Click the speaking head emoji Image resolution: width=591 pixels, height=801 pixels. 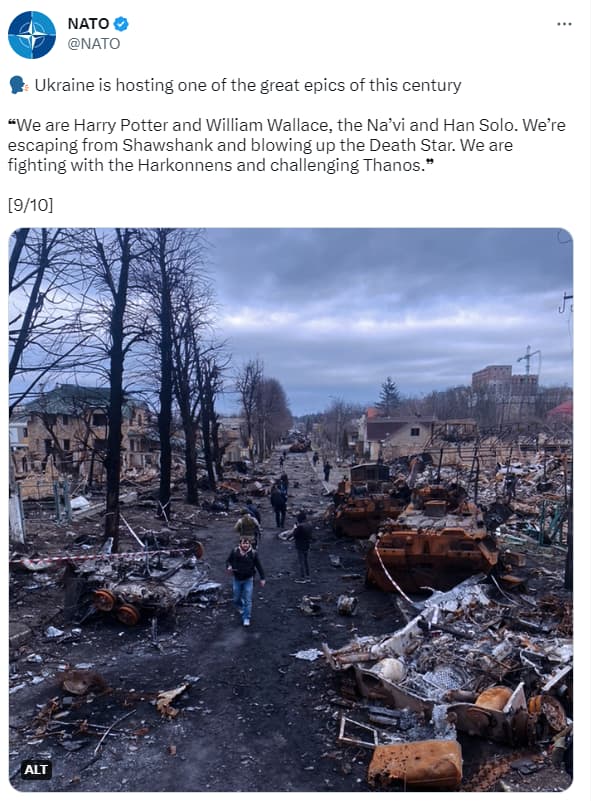(18, 85)
